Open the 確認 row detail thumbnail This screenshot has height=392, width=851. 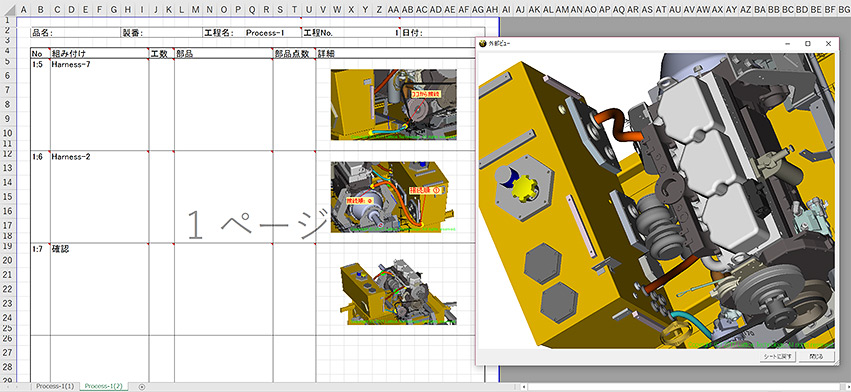coord(398,293)
